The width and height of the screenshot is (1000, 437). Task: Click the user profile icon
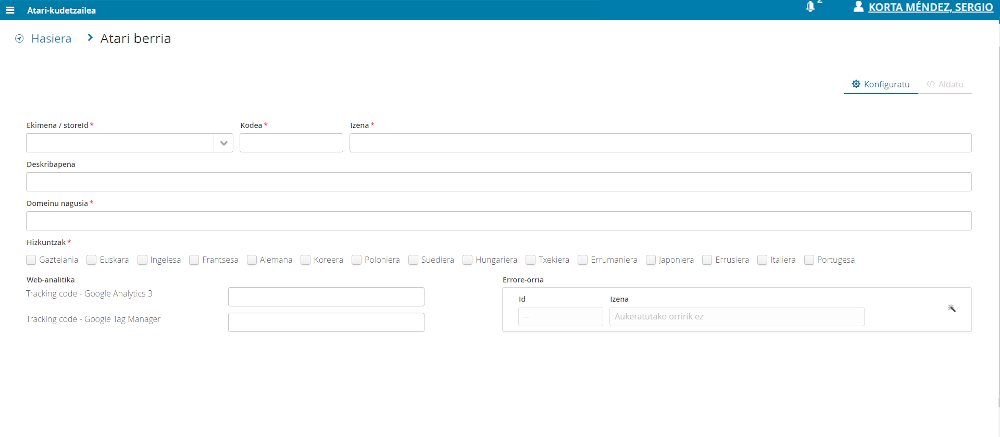pos(857,7)
